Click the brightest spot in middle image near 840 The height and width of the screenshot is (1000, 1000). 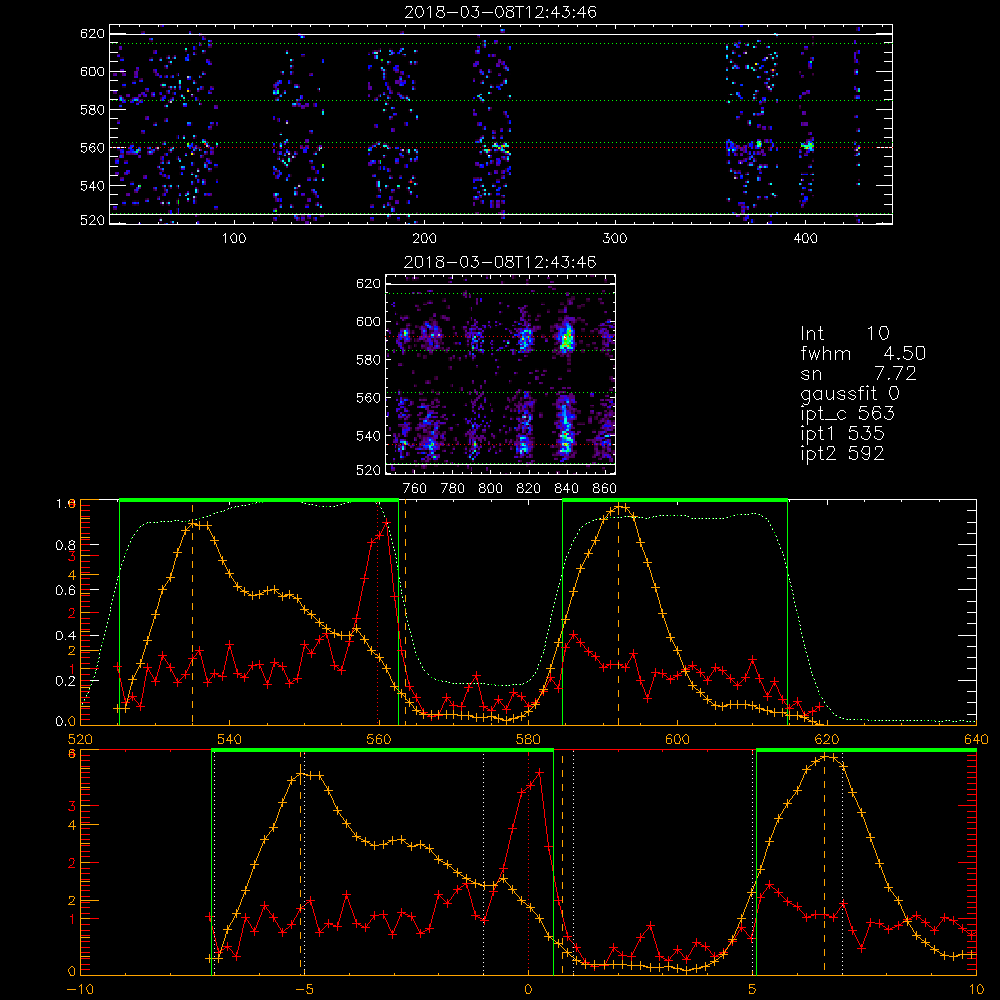pyautogui.click(x=566, y=339)
